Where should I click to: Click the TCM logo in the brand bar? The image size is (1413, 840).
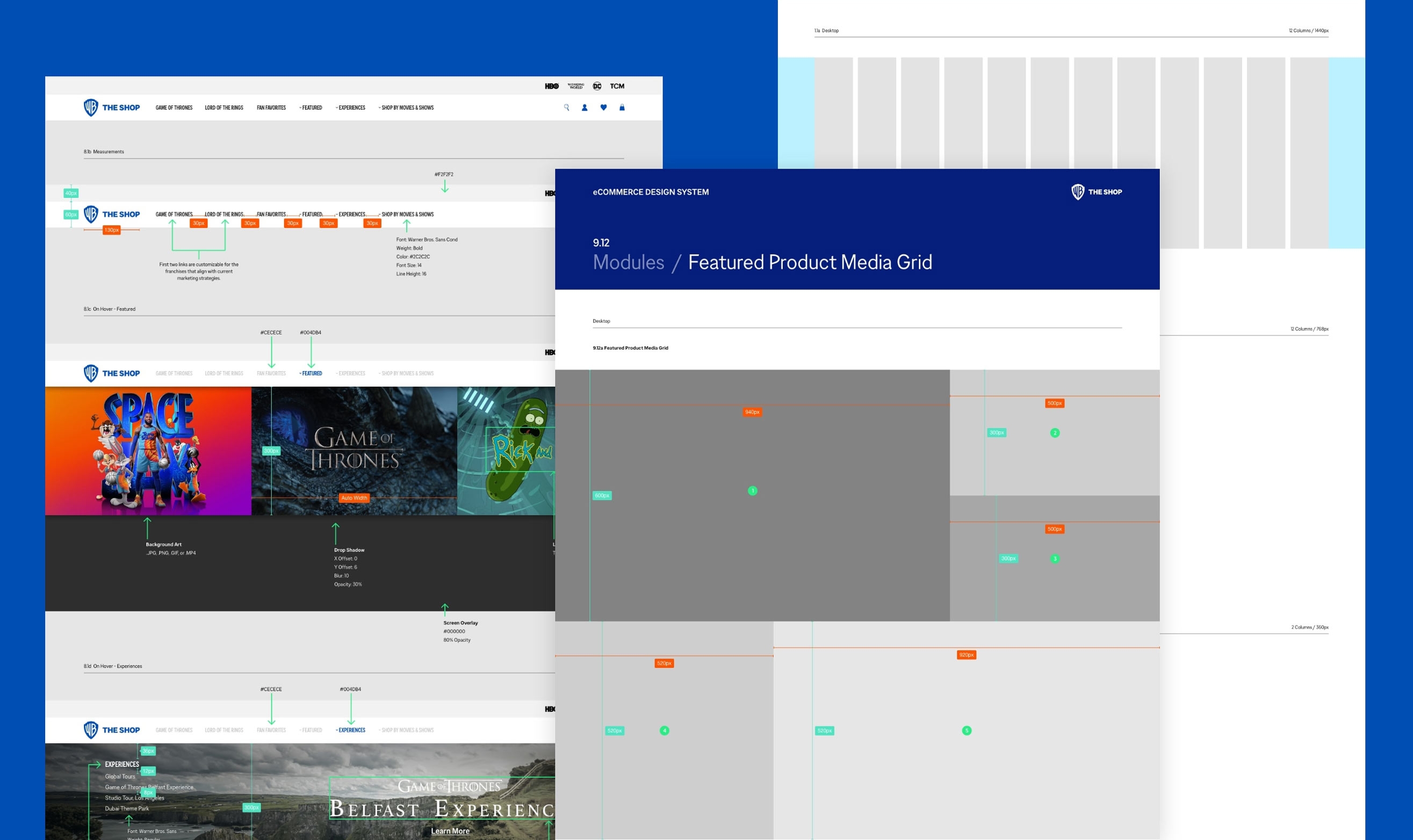[x=617, y=86]
